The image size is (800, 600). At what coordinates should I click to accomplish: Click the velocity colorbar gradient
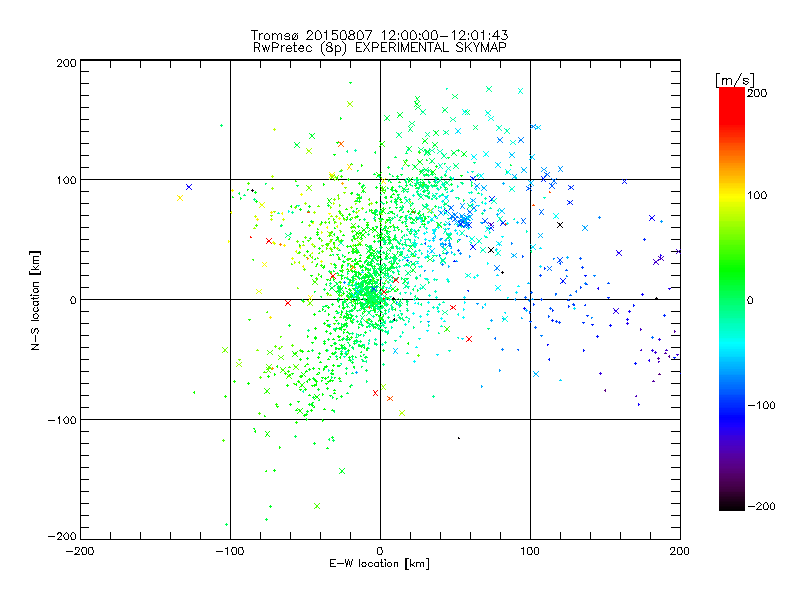(x=732, y=299)
